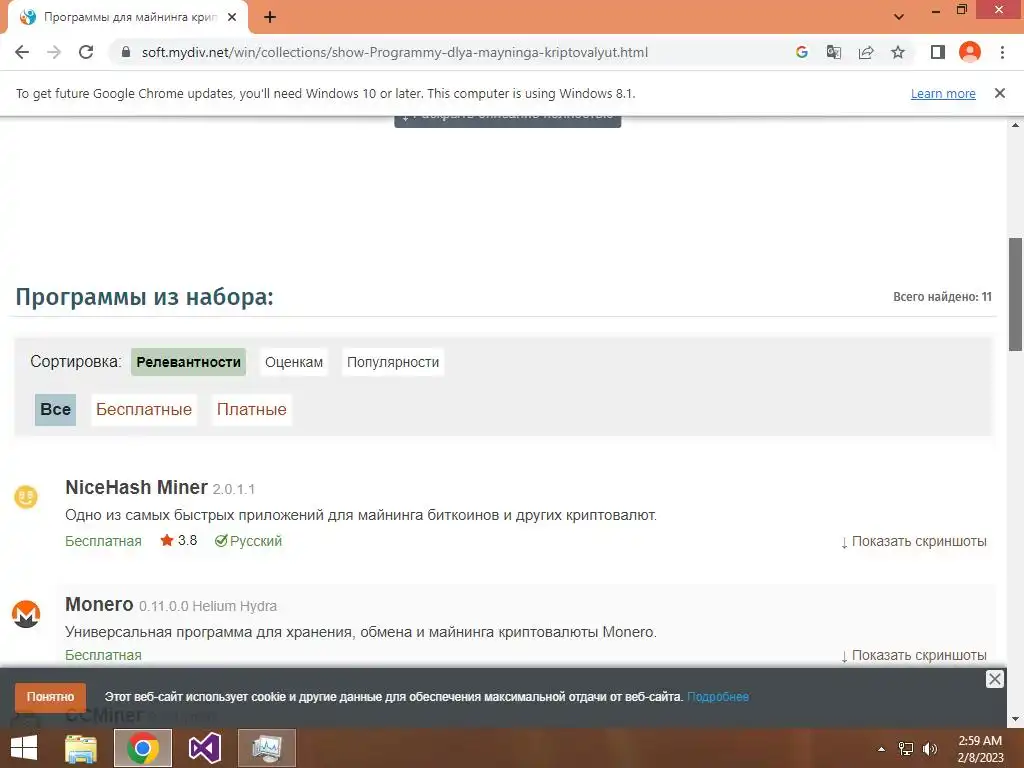Viewport: 1024px width, 768px height.
Task: Bookmark this page with the star
Action: pos(898,52)
